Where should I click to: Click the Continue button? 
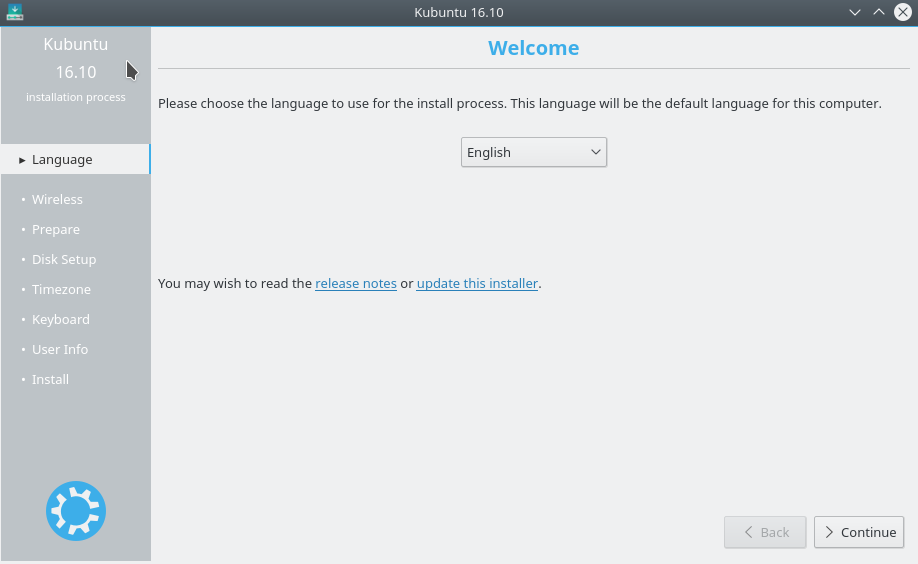[x=859, y=532]
